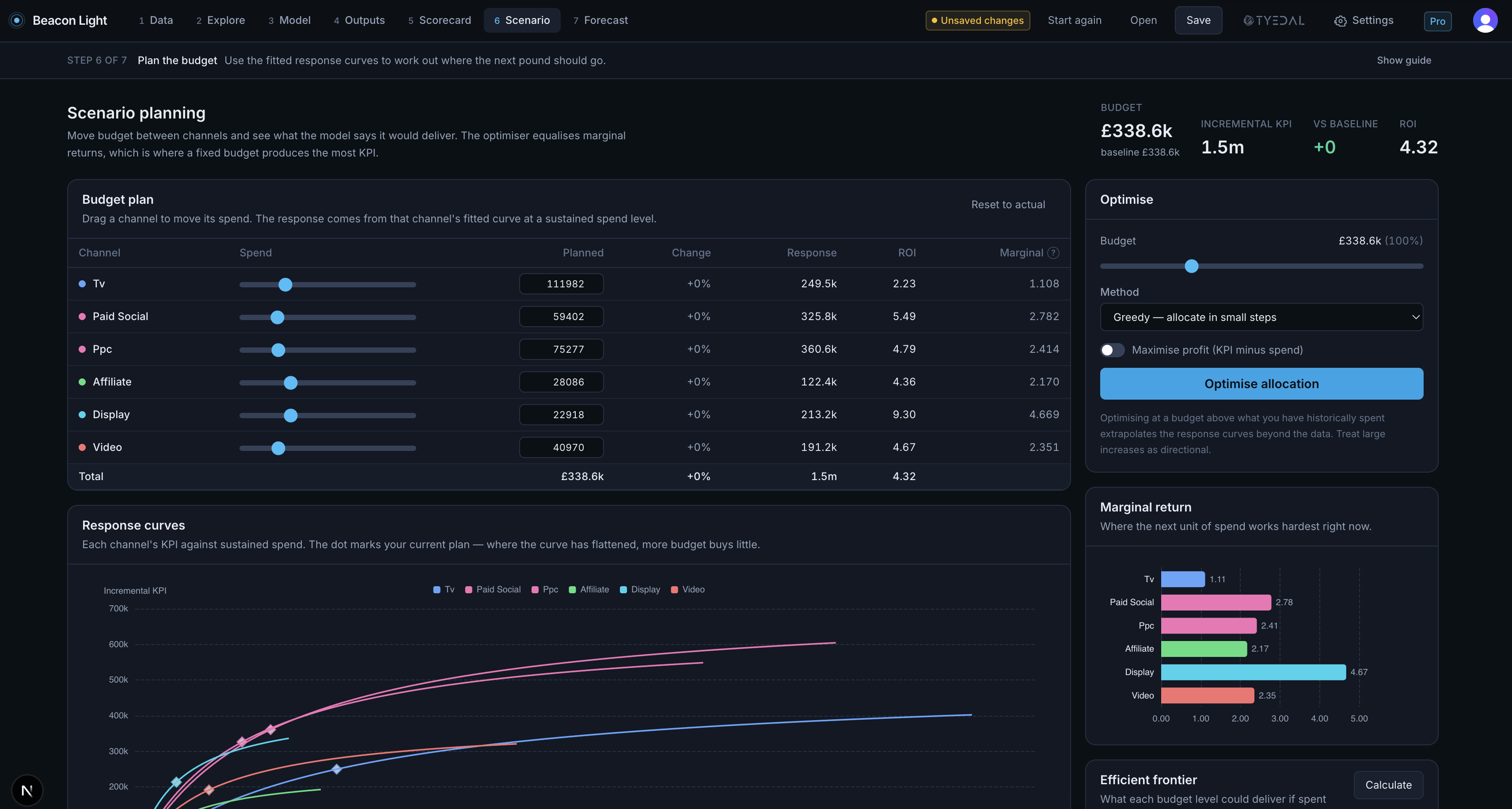Viewport: 1512px width, 809px height.
Task: Toggle the Affiliate legend swatch
Action: [572, 589]
